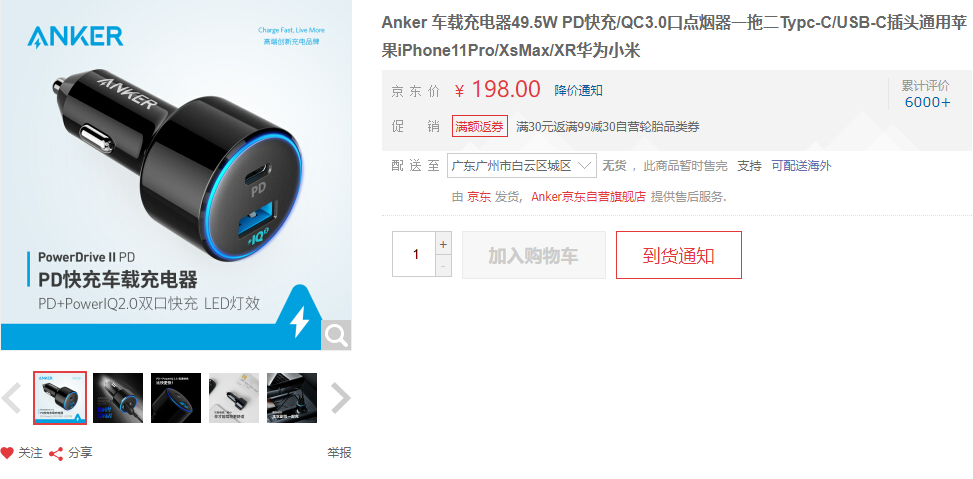Decrease quantity with the minus button

coord(443,266)
